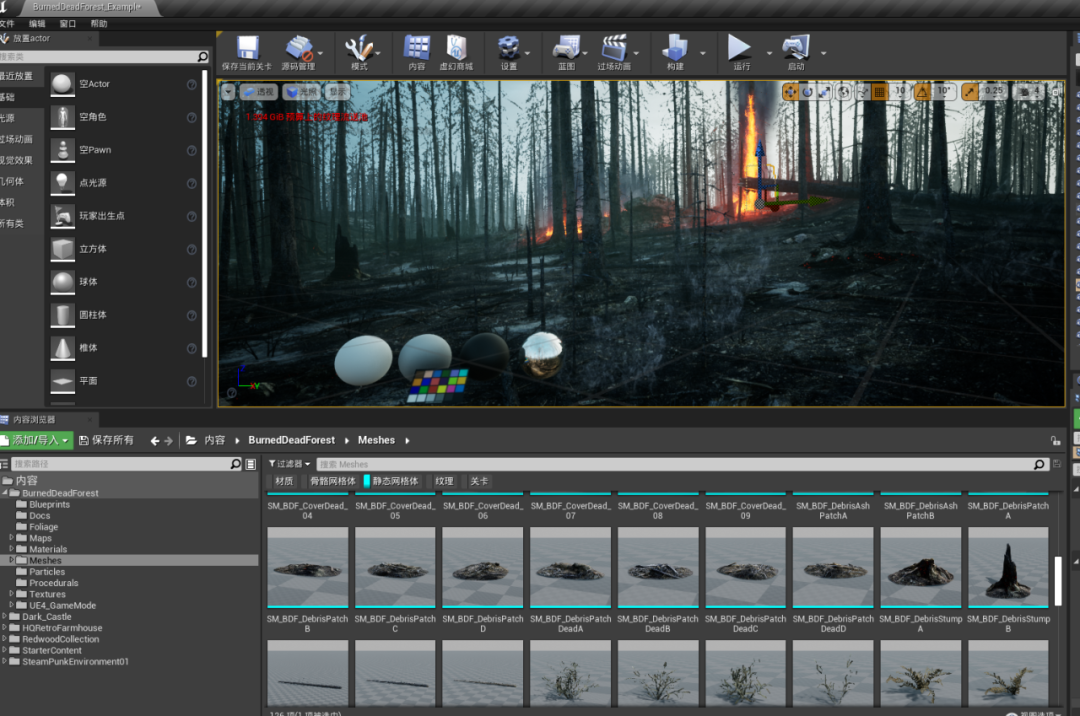This screenshot has width=1080, height=716.
Task: Collapse the BurnedDeadForest folder tree
Action: point(4,493)
